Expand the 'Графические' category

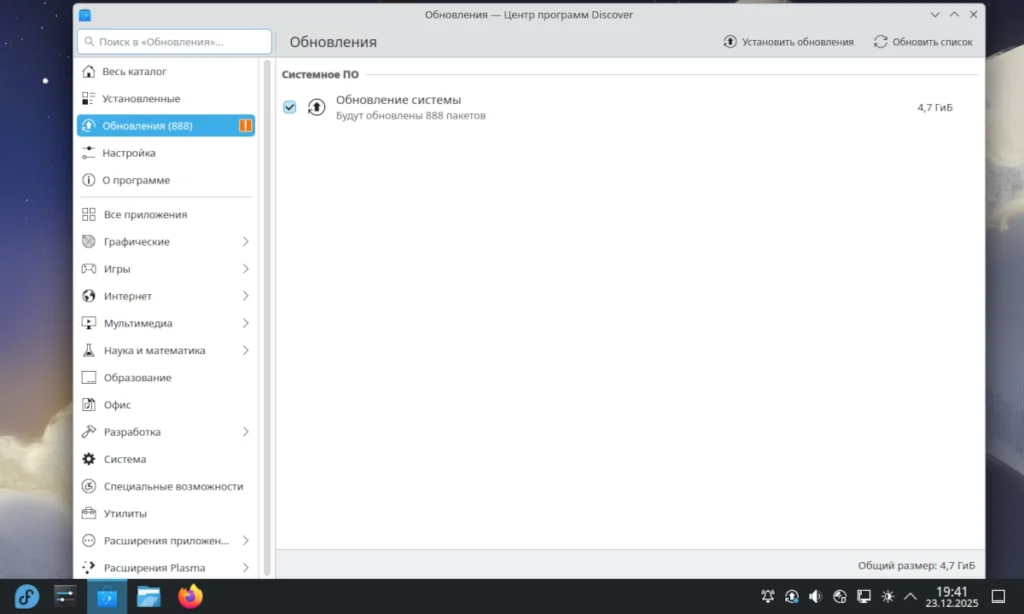246,242
